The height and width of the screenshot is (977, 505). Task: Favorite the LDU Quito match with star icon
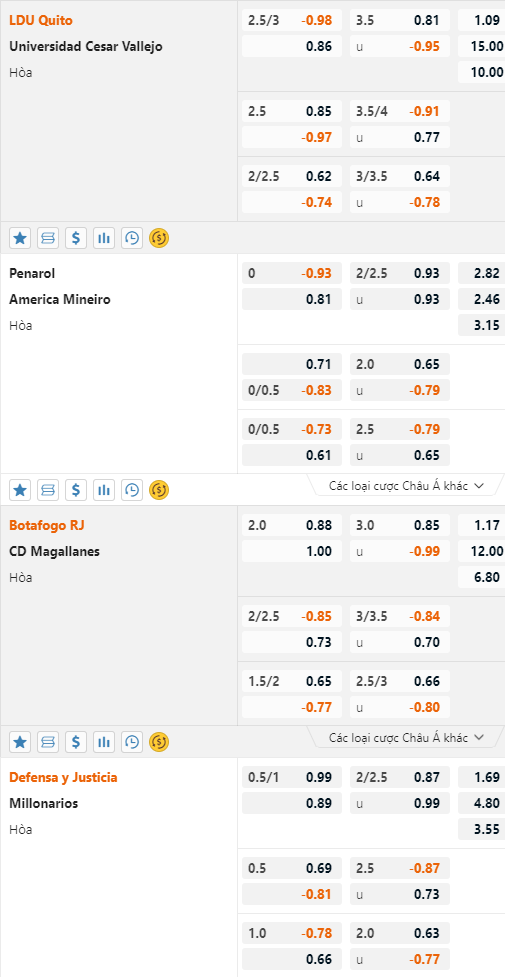20,237
